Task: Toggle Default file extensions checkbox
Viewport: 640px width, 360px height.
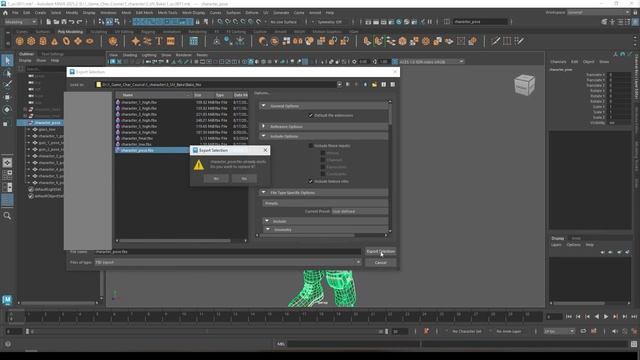Action: coord(311,116)
